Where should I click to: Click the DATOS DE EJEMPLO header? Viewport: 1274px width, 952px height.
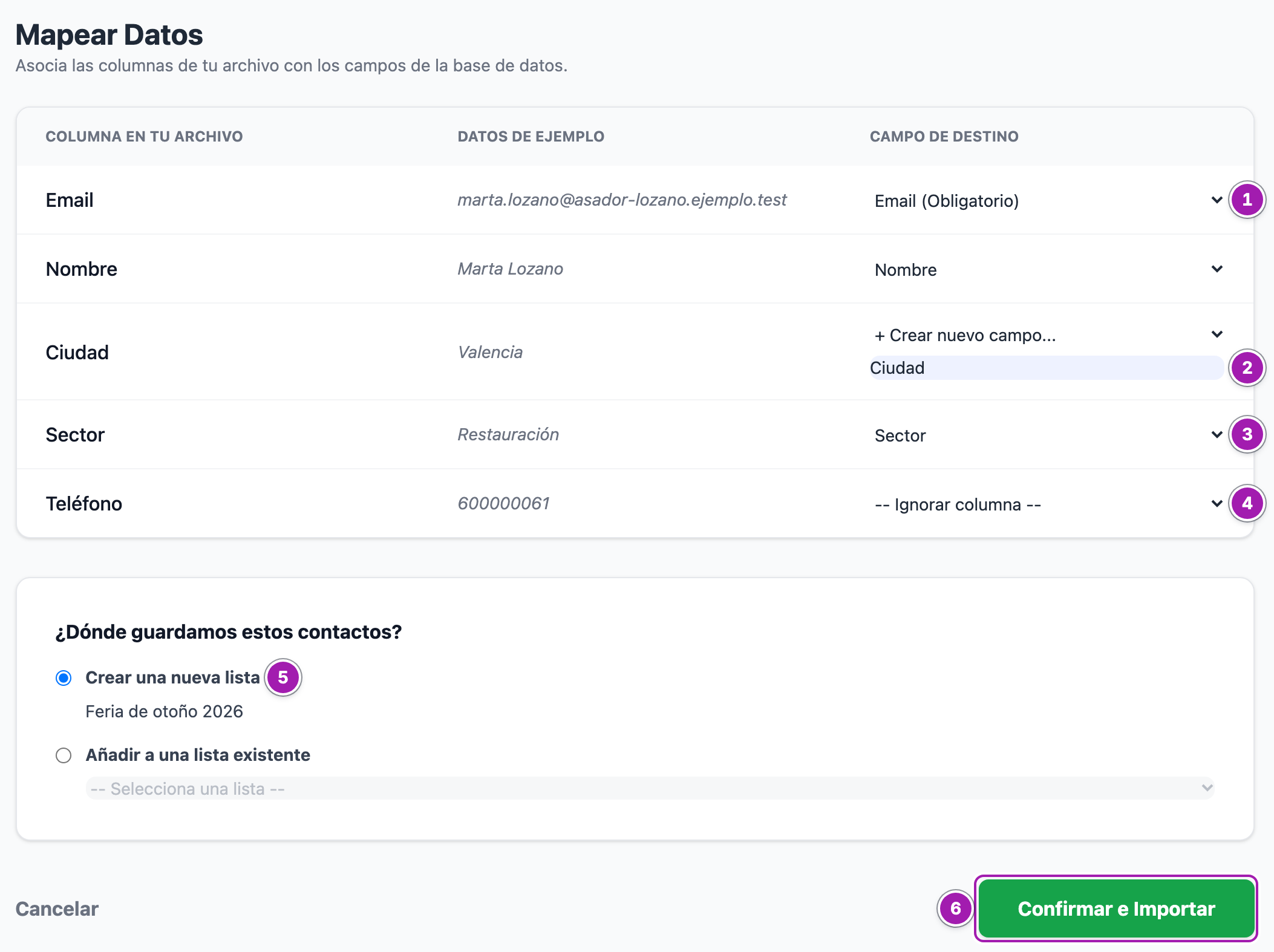(x=531, y=136)
